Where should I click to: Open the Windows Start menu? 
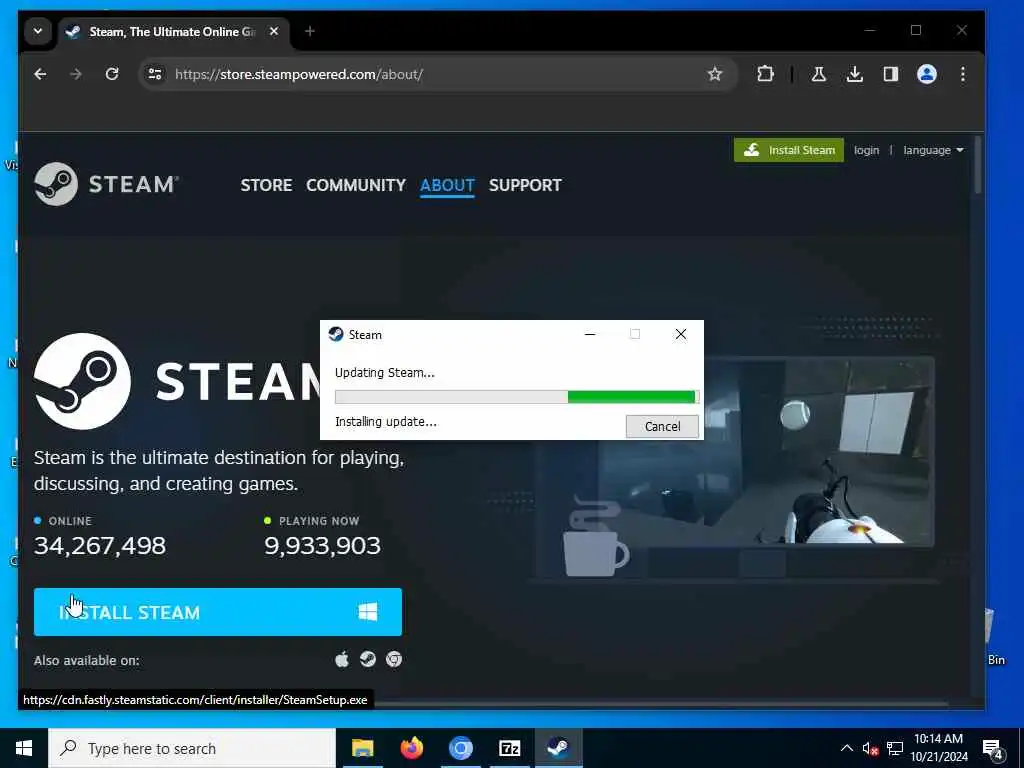point(24,748)
